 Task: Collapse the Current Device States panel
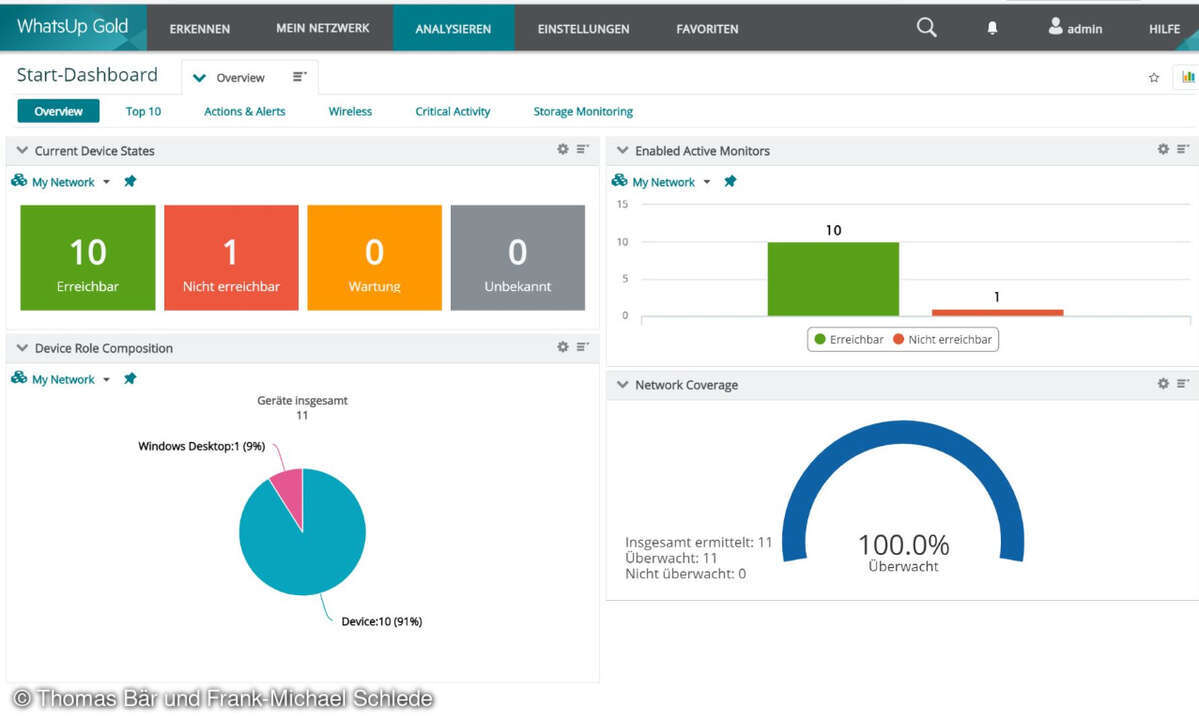(x=22, y=151)
